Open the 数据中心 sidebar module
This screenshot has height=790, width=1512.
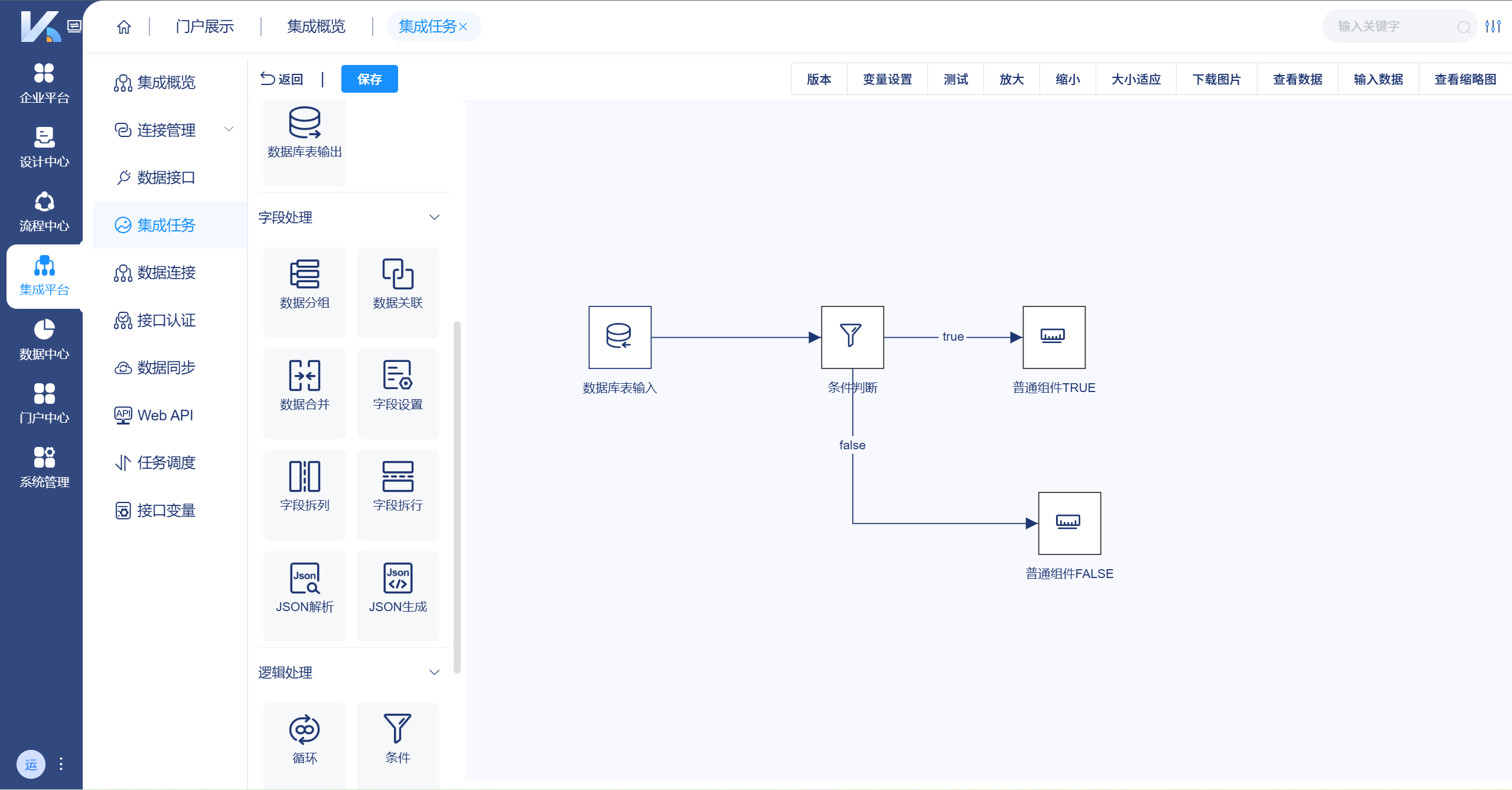[44, 339]
